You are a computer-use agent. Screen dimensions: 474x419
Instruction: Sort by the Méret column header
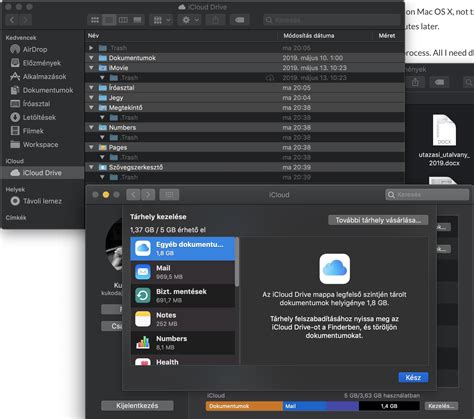click(387, 36)
